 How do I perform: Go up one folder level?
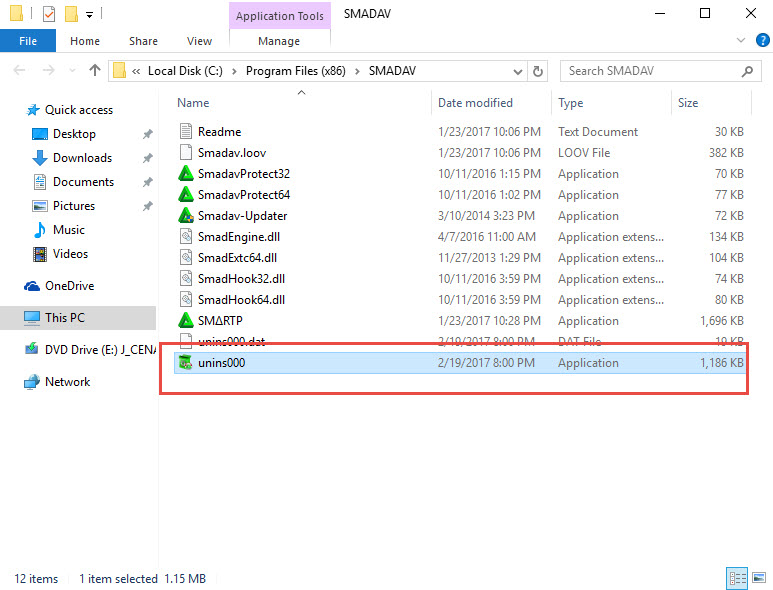point(95,70)
